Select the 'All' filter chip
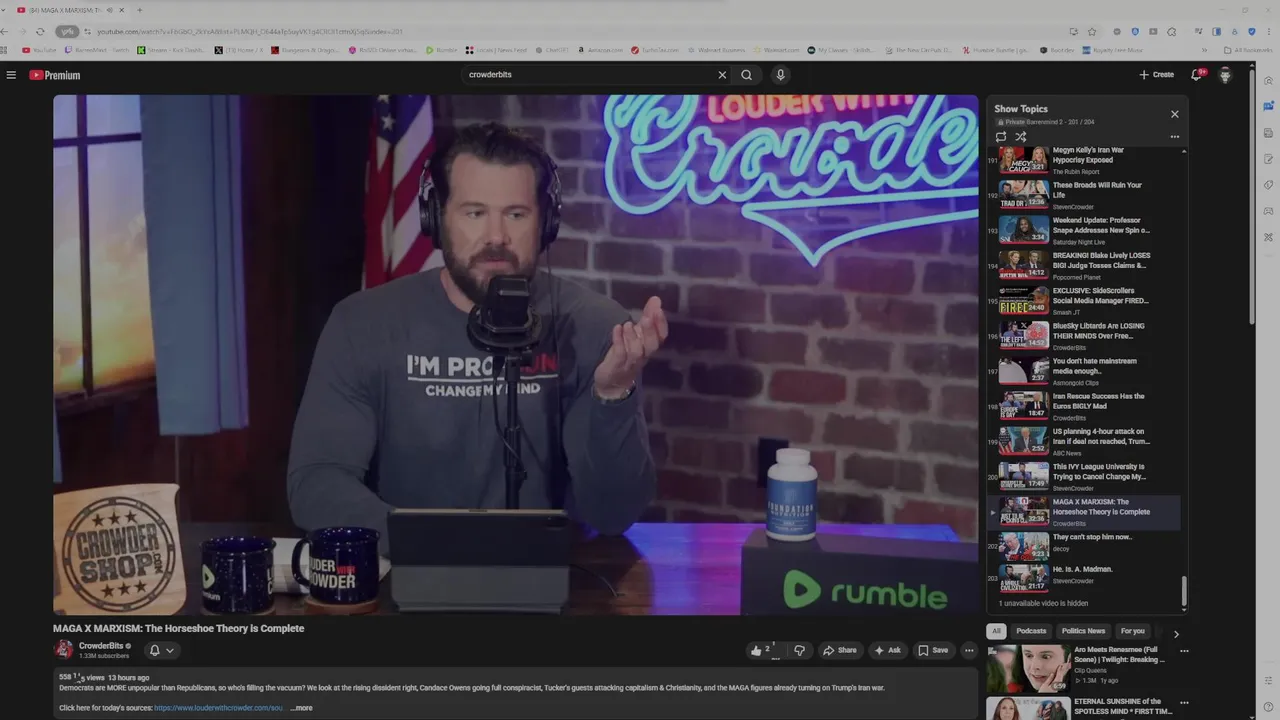 [996, 631]
